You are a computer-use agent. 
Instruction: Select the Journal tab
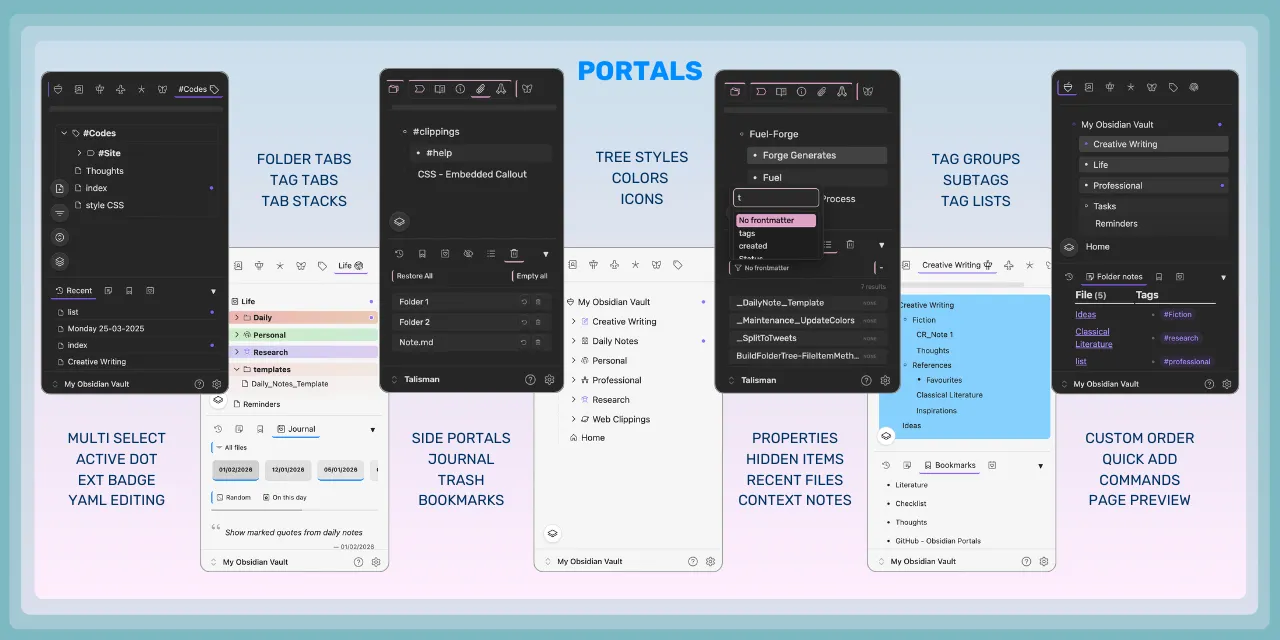pyautogui.click(x=296, y=429)
